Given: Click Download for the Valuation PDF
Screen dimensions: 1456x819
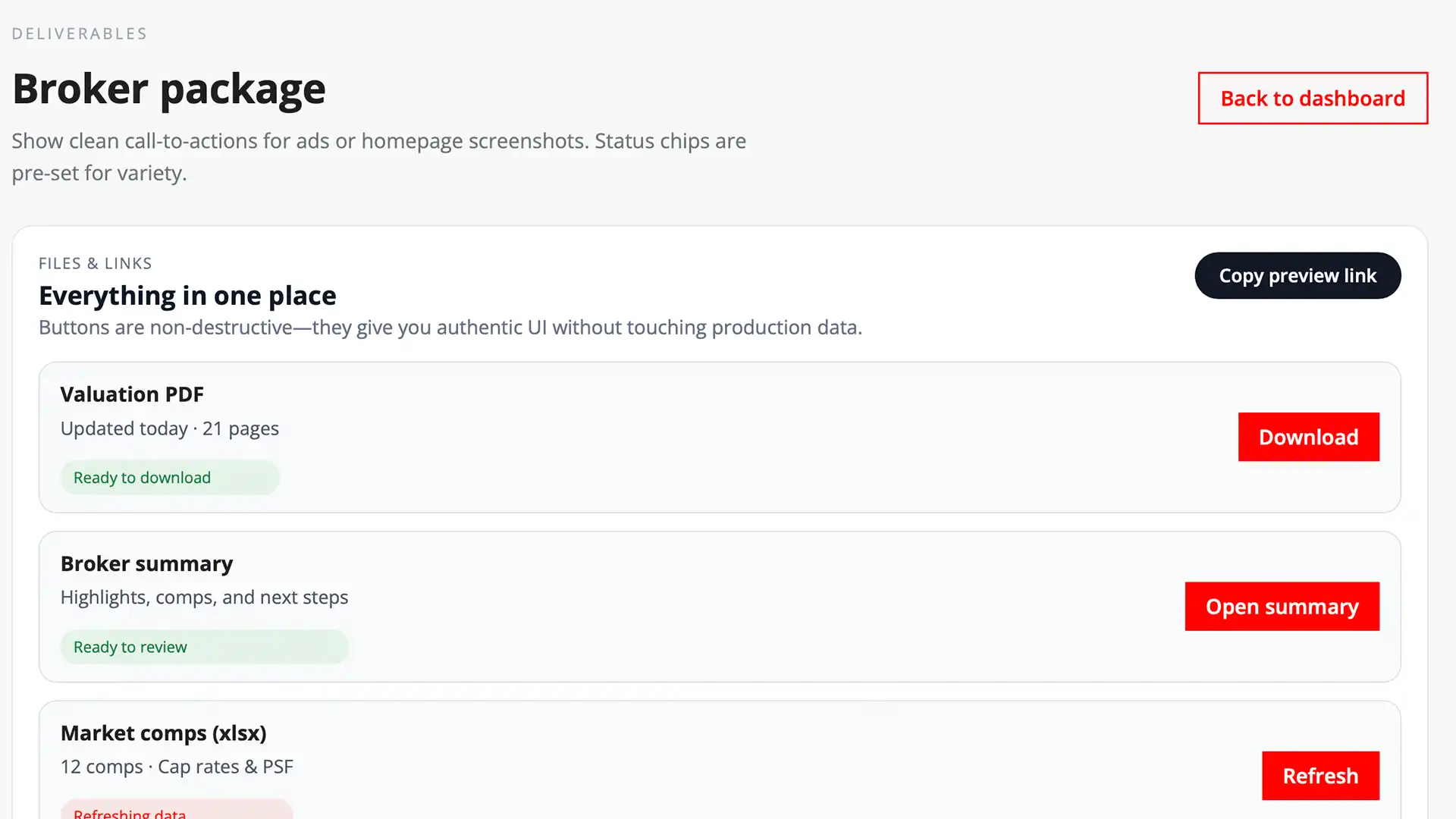Looking at the screenshot, I should (1308, 437).
